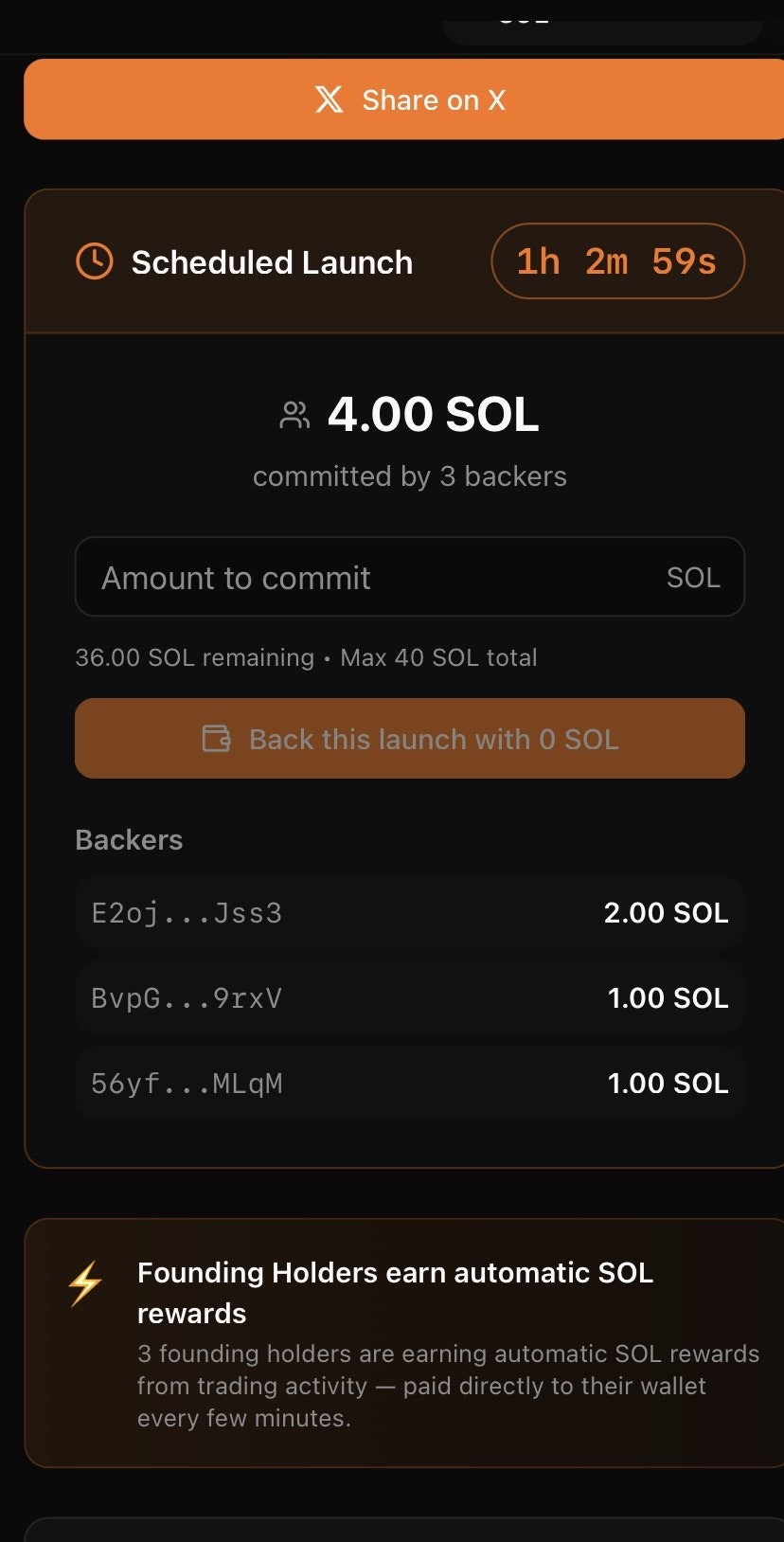Viewport: 784px width, 1542px height.
Task: Click the X logo on share button
Action: [329, 99]
